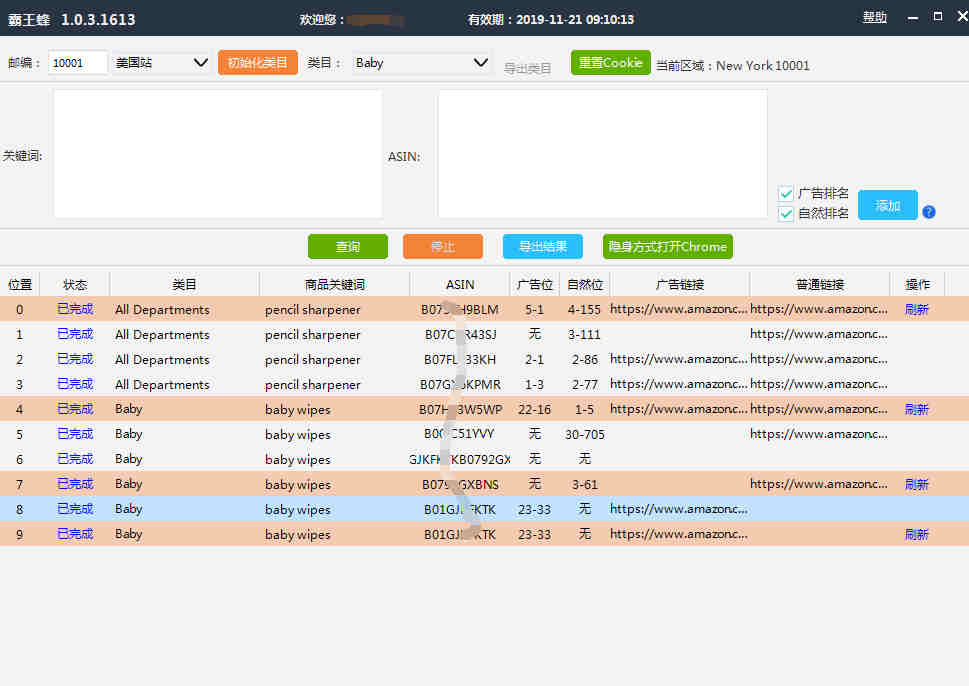Select the 'Baby' category cell in row 7
Screen dimensions: 969x686
click(x=129, y=484)
